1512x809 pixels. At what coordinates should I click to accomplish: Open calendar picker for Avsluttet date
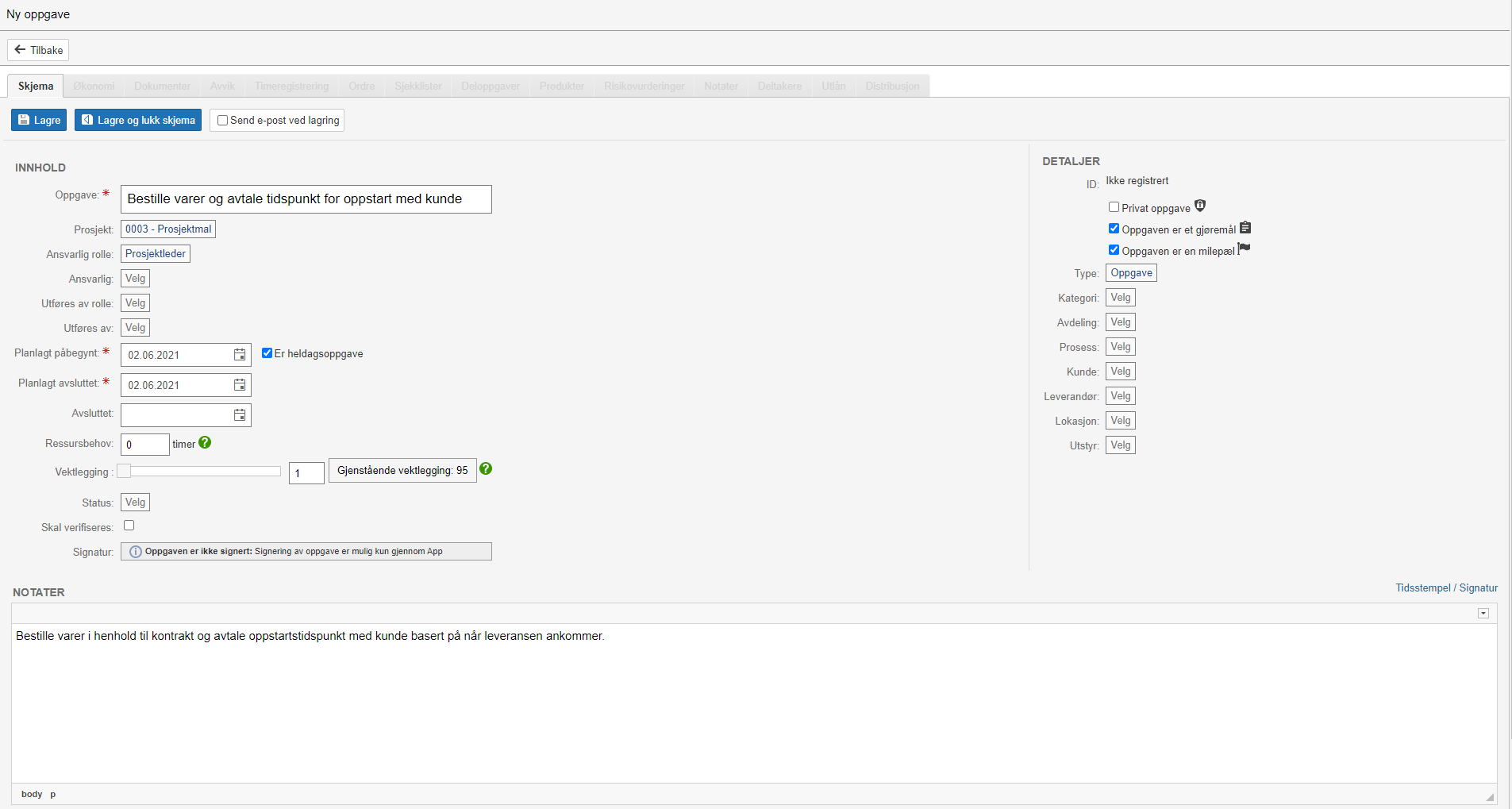pyautogui.click(x=239, y=415)
